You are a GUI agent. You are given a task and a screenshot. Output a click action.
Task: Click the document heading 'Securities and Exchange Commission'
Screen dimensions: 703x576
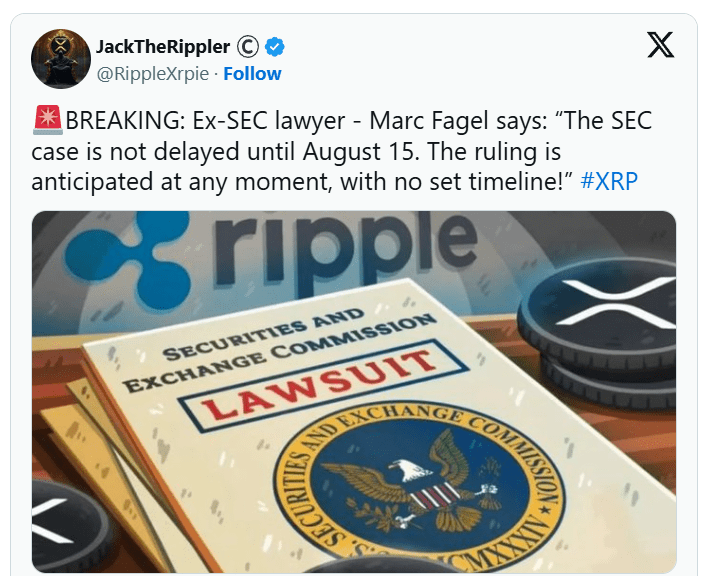279,349
